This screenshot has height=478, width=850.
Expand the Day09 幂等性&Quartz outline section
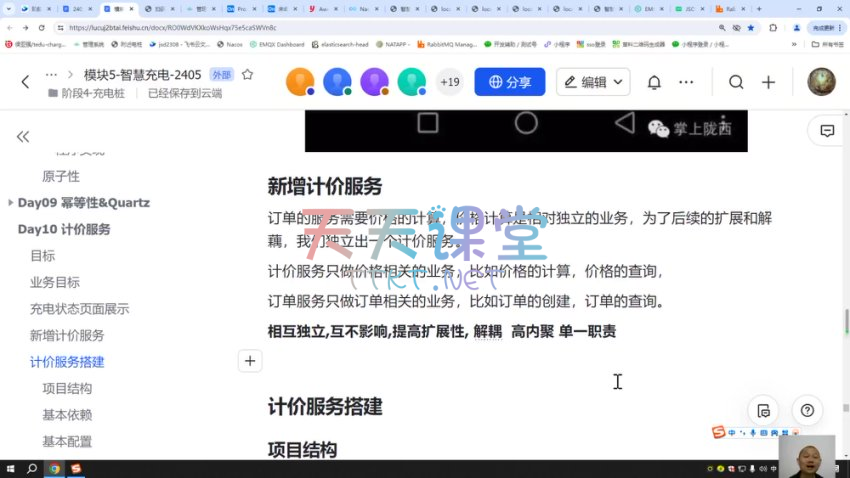click(10, 203)
